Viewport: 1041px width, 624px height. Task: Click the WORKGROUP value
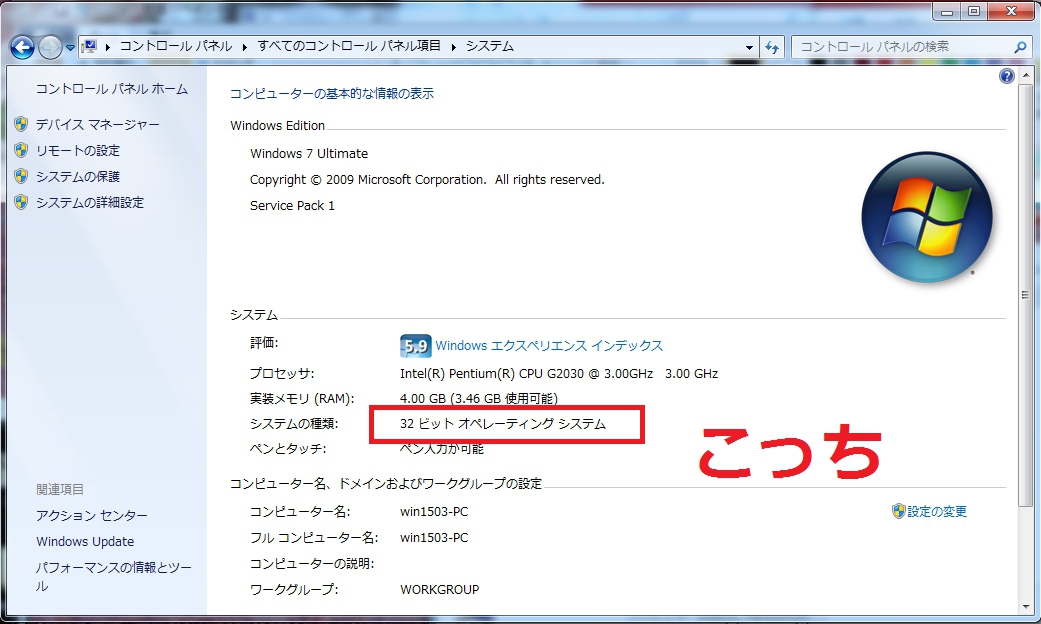pos(440,589)
